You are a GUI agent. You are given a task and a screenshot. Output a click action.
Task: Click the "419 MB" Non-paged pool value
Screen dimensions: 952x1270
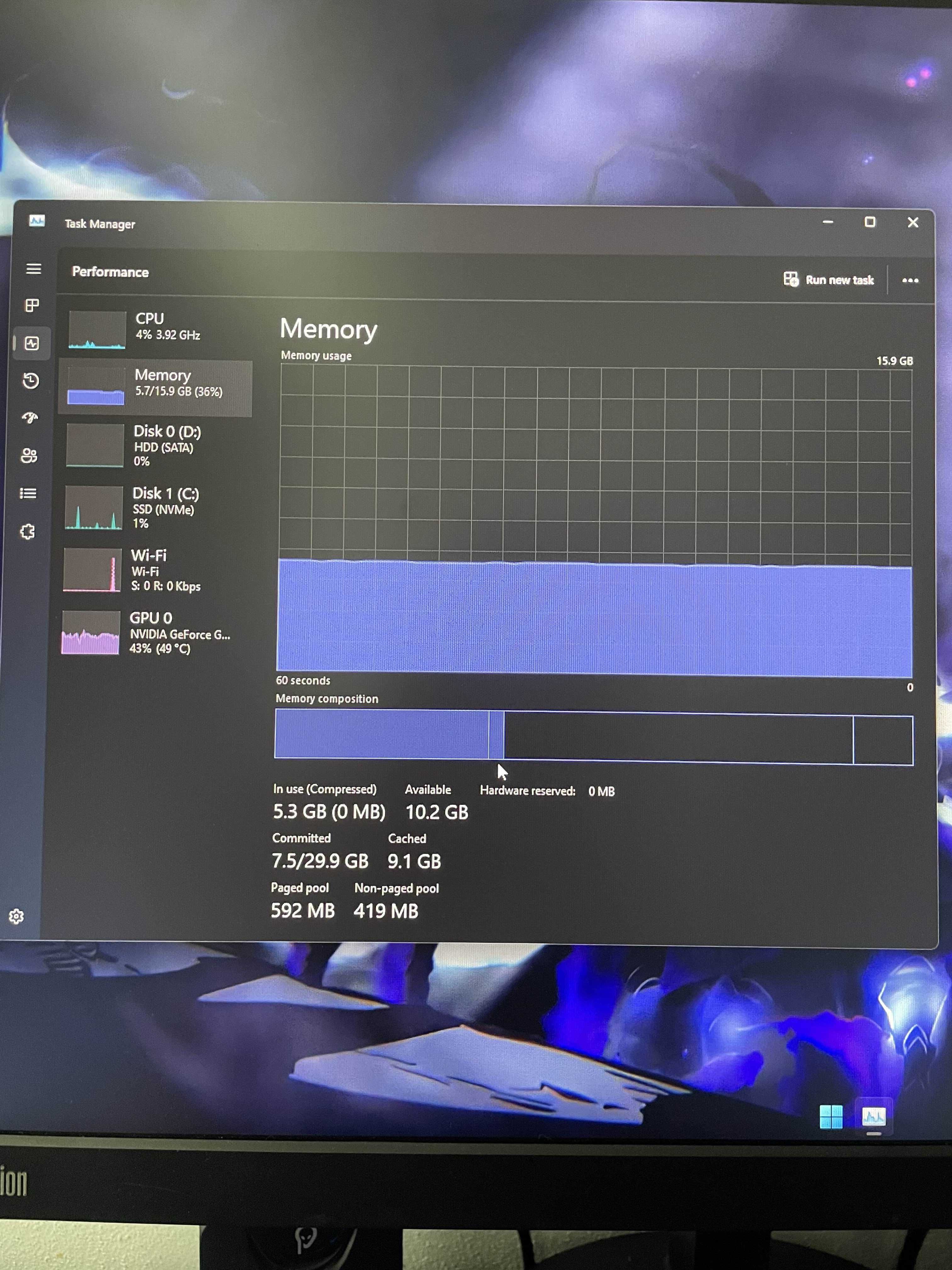click(386, 911)
